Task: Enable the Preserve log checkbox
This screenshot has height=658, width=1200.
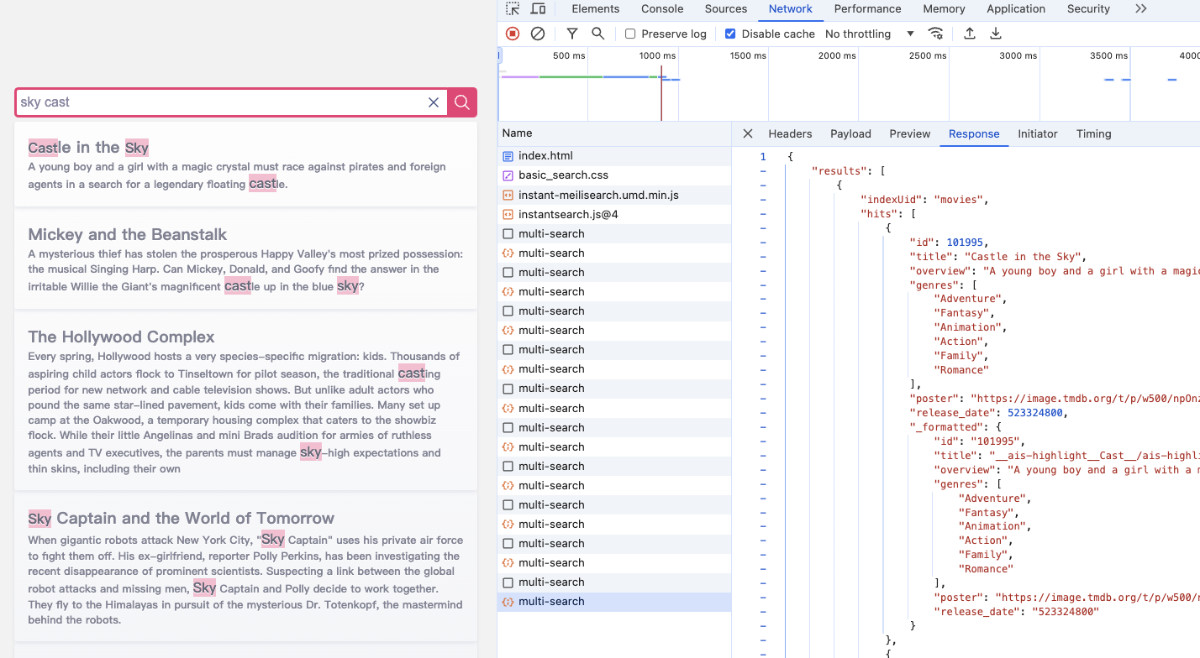Action: click(630, 34)
